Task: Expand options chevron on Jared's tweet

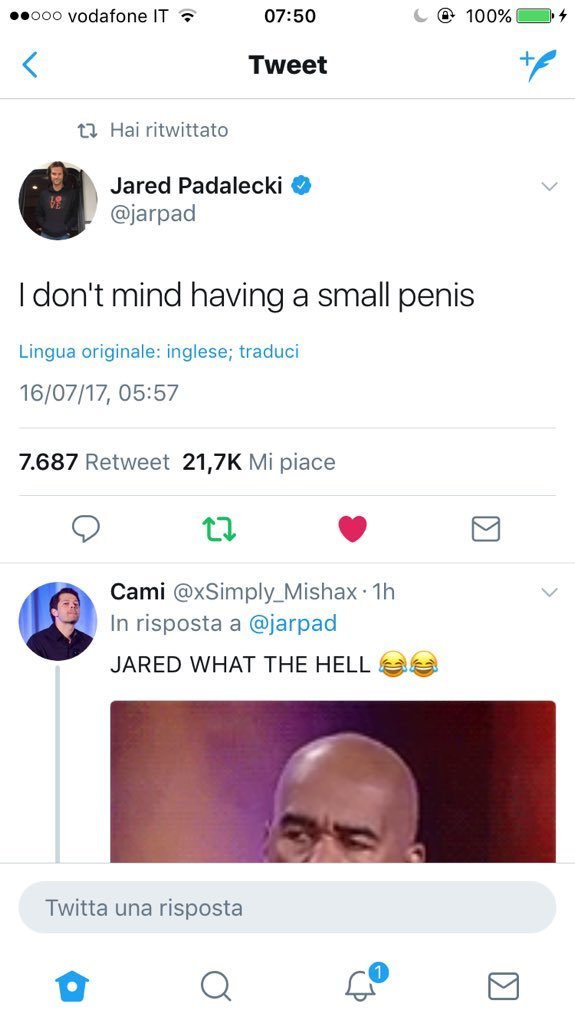Action: (x=550, y=187)
